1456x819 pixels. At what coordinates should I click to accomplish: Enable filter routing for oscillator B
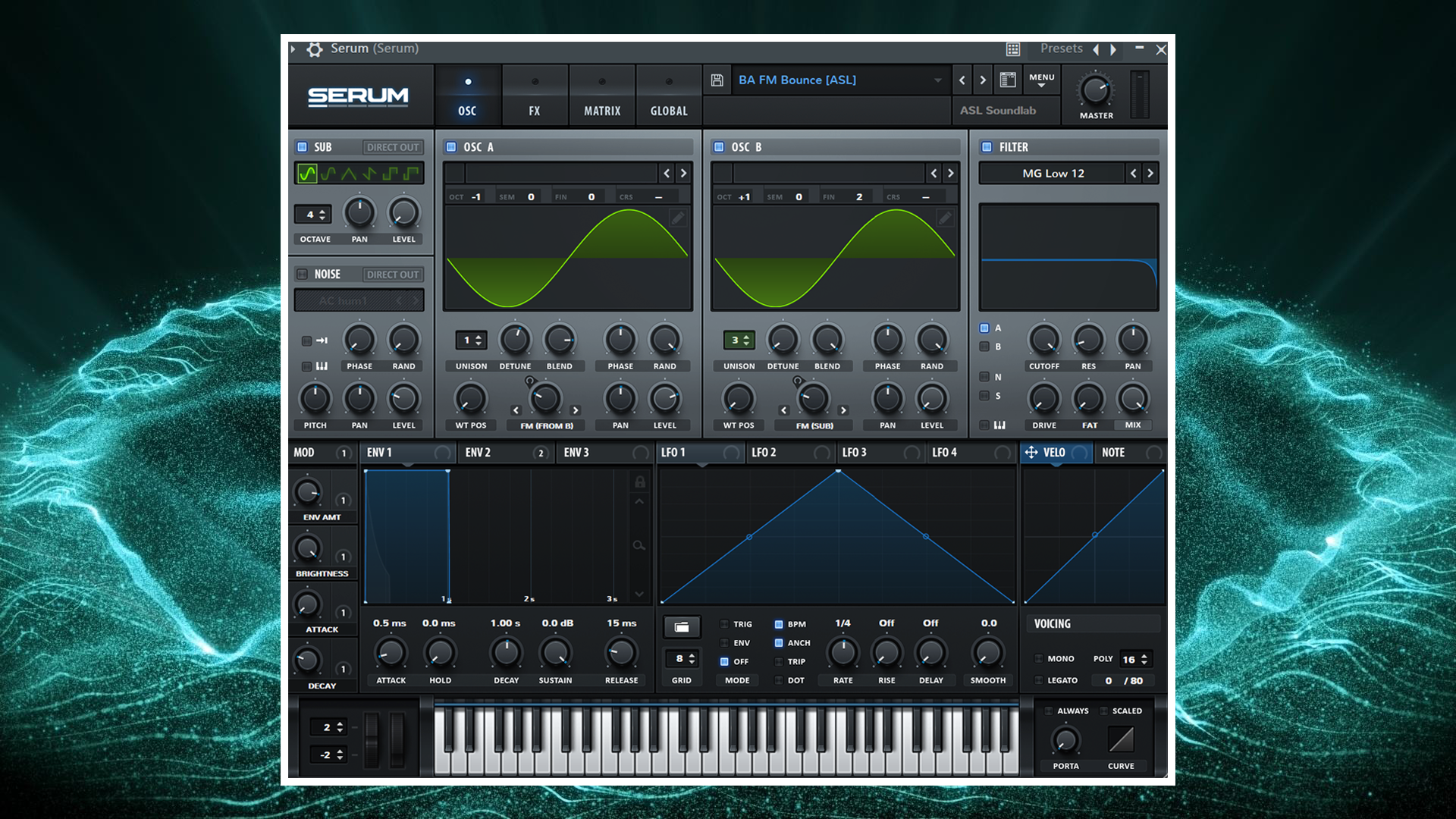click(984, 347)
